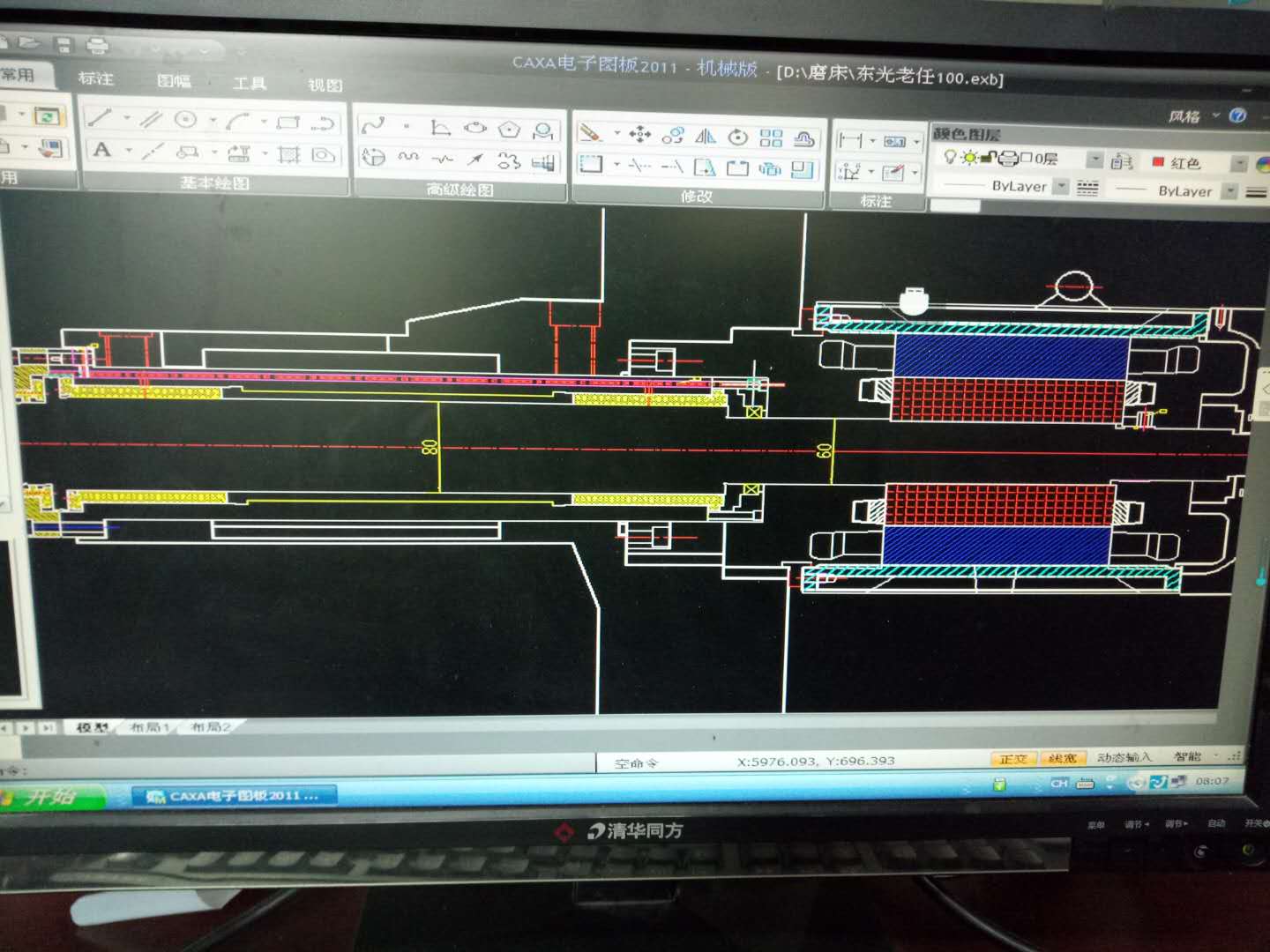
Task: Choose the Rectangle tool in 基本绘图
Action: [288, 123]
